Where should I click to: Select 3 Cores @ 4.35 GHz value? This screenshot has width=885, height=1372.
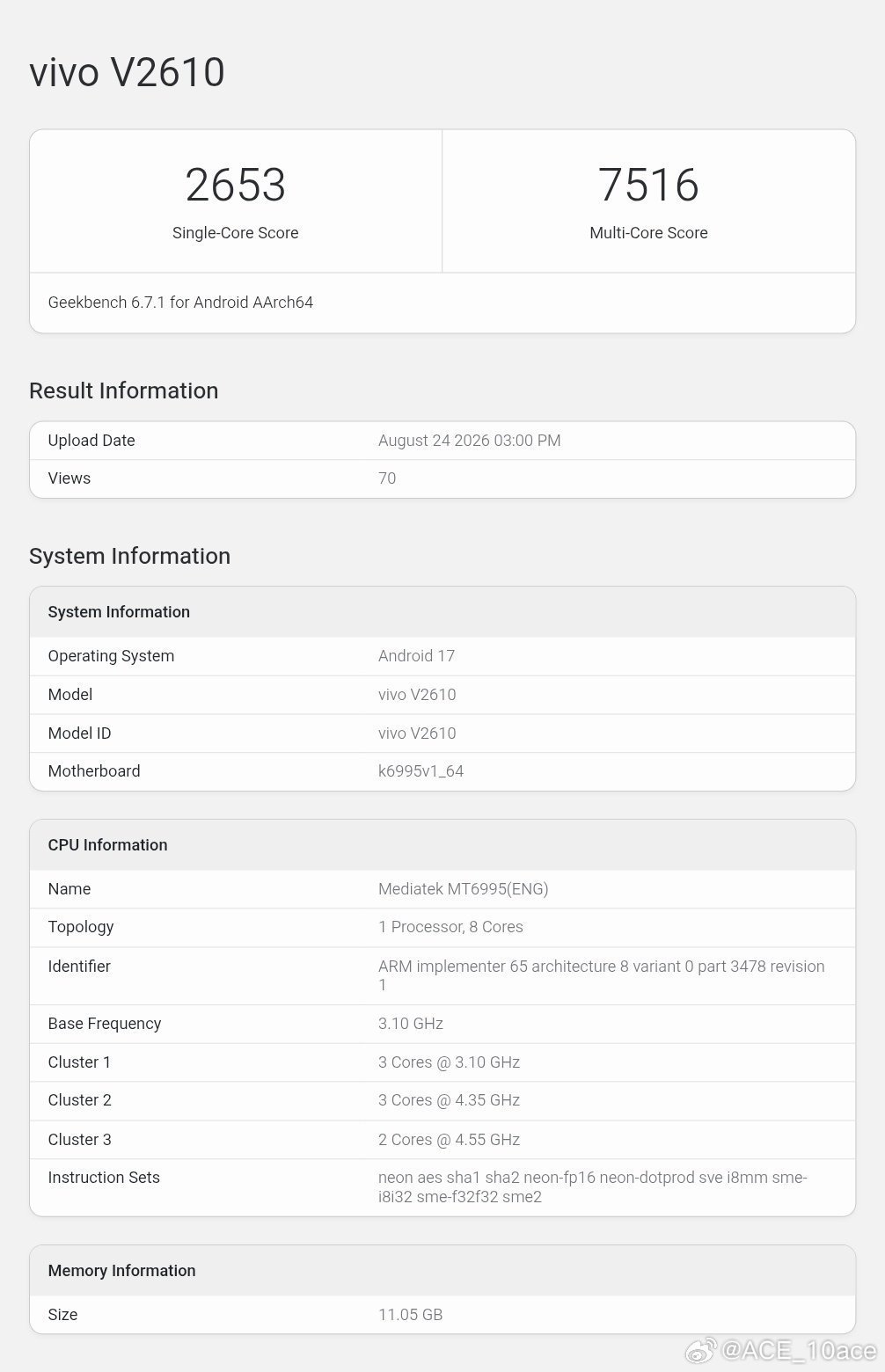449,1100
